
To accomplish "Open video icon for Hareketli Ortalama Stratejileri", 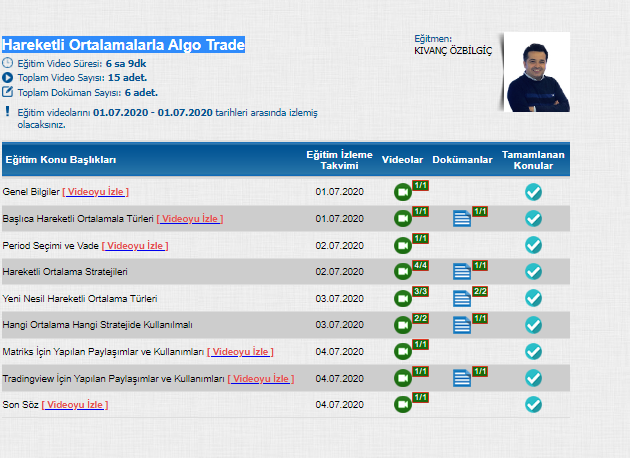I will pyautogui.click(x=403, y=272).
